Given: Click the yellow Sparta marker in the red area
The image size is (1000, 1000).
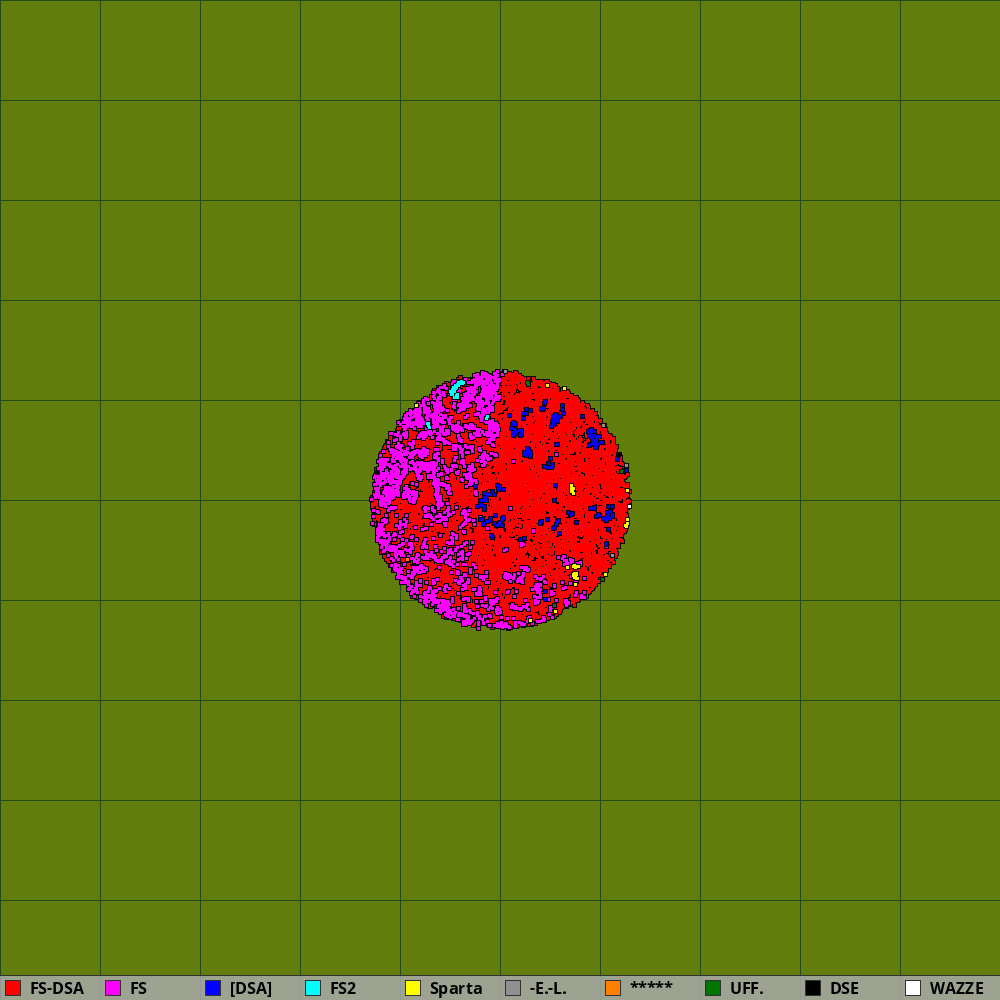Looking at the screenshot, I should click(572, 489).
